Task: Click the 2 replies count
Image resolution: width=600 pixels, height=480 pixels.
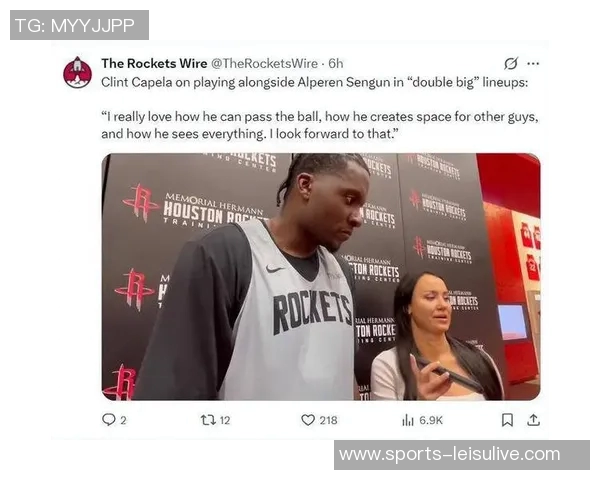Action: [x=123, y=421]
